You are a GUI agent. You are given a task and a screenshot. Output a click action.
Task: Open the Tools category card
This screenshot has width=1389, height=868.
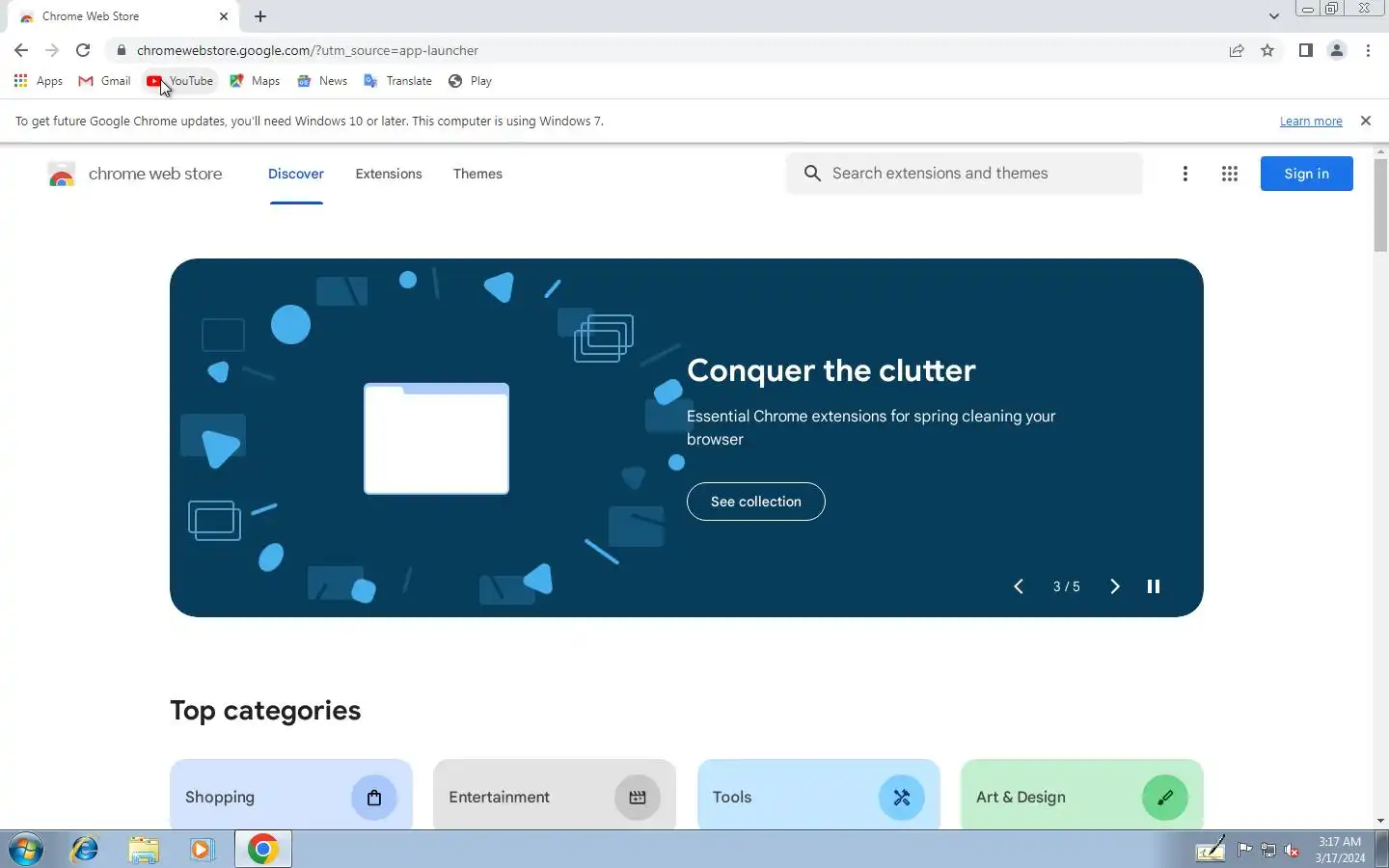click(818, 796)
